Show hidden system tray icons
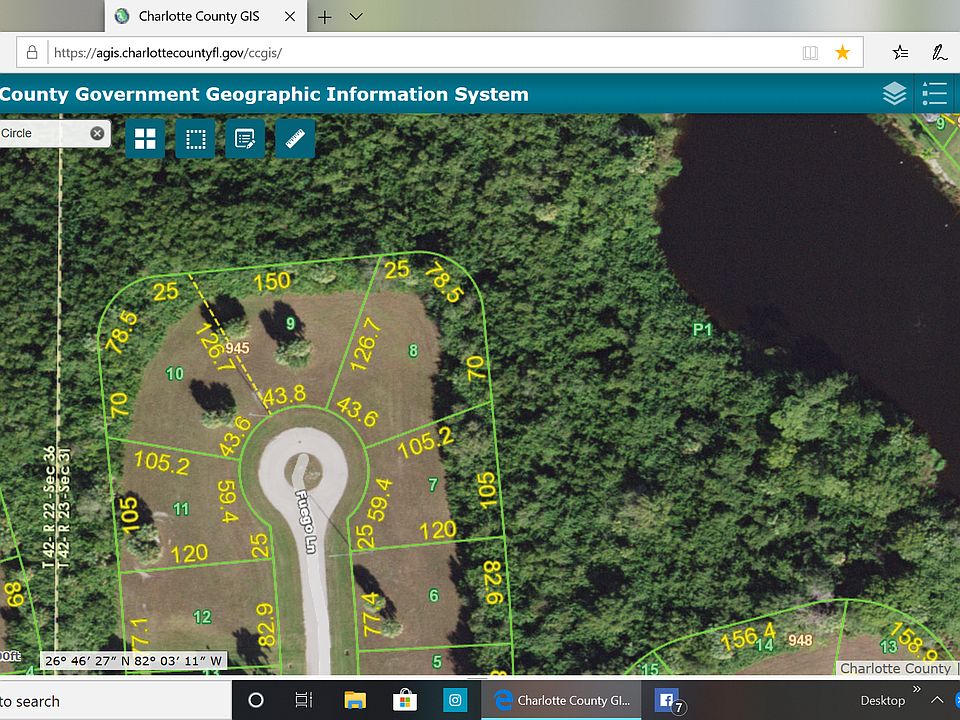 pos(938,700)
